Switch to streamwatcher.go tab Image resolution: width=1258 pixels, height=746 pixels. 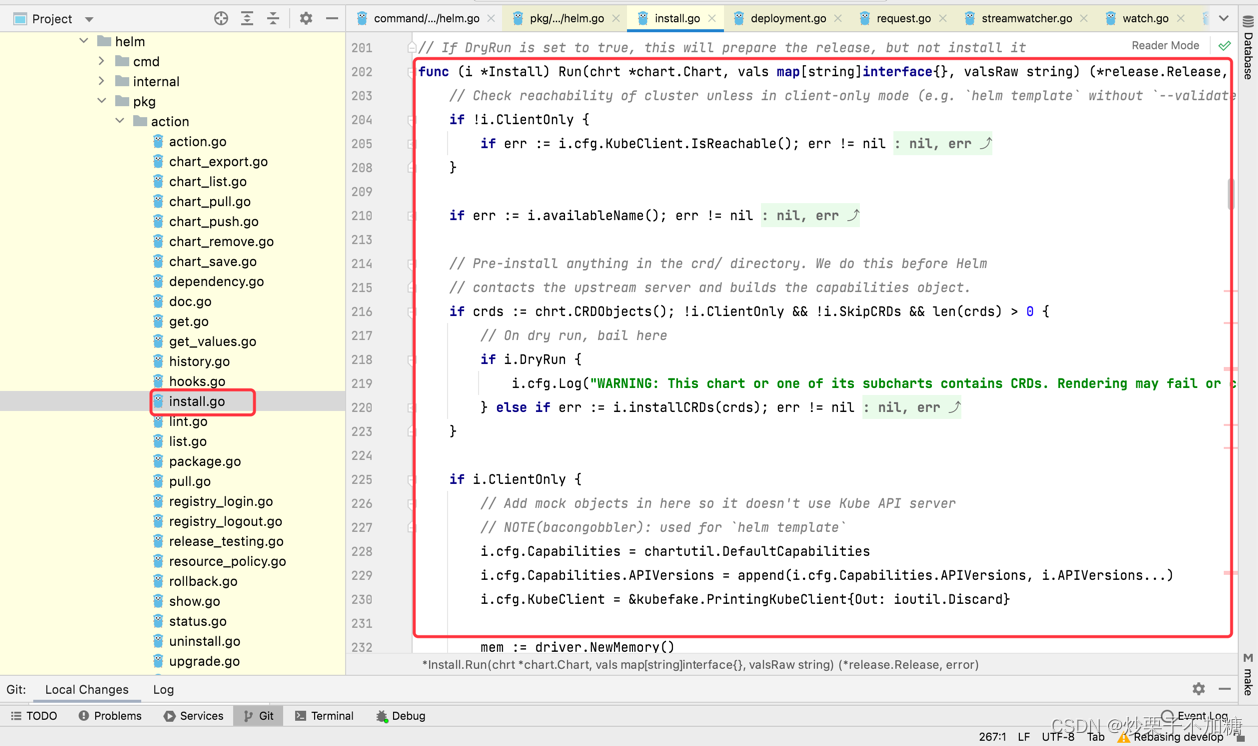click(x=1026, y=18)
